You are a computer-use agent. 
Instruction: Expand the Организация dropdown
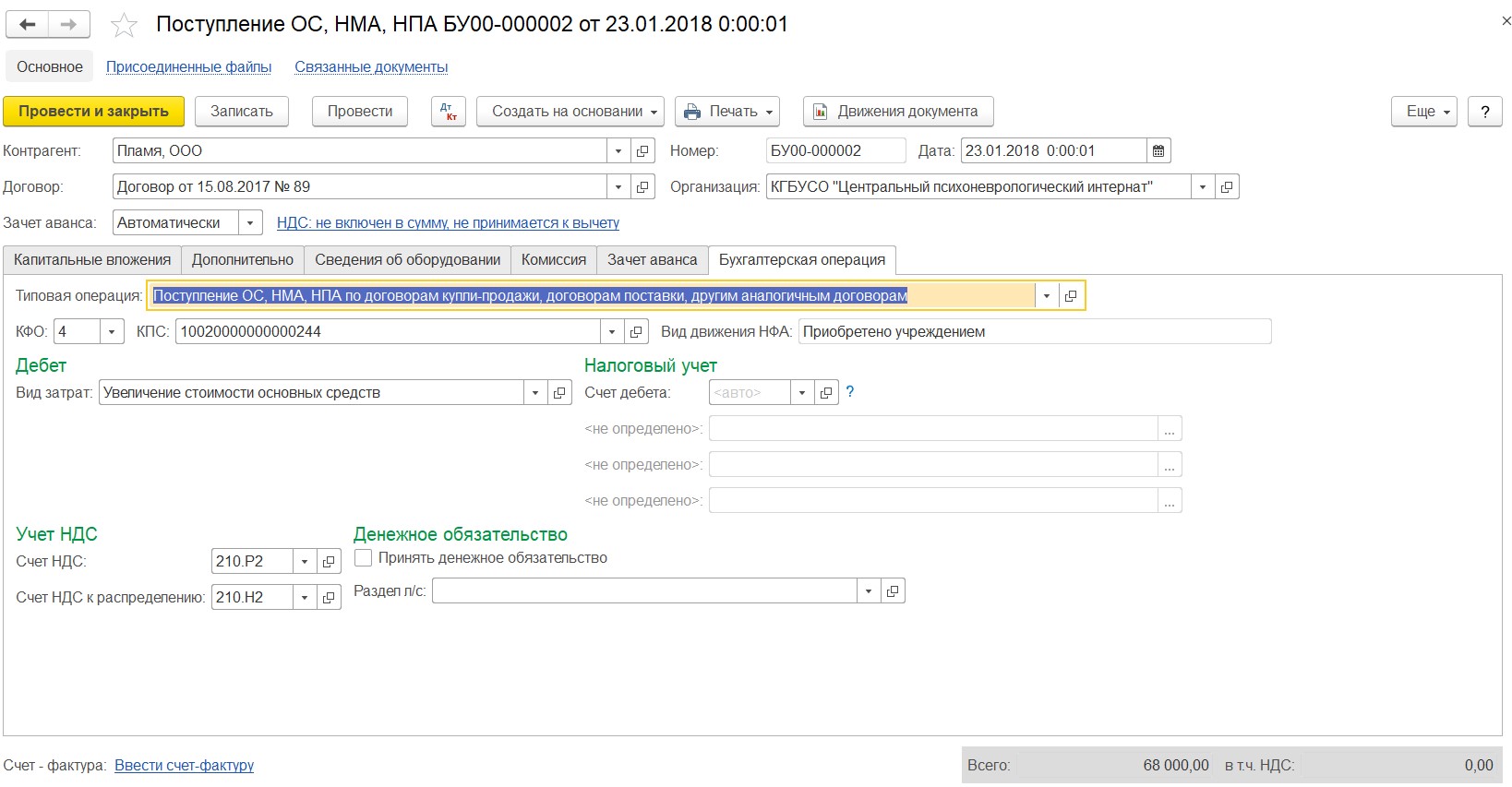click(x=1202, y=186)
